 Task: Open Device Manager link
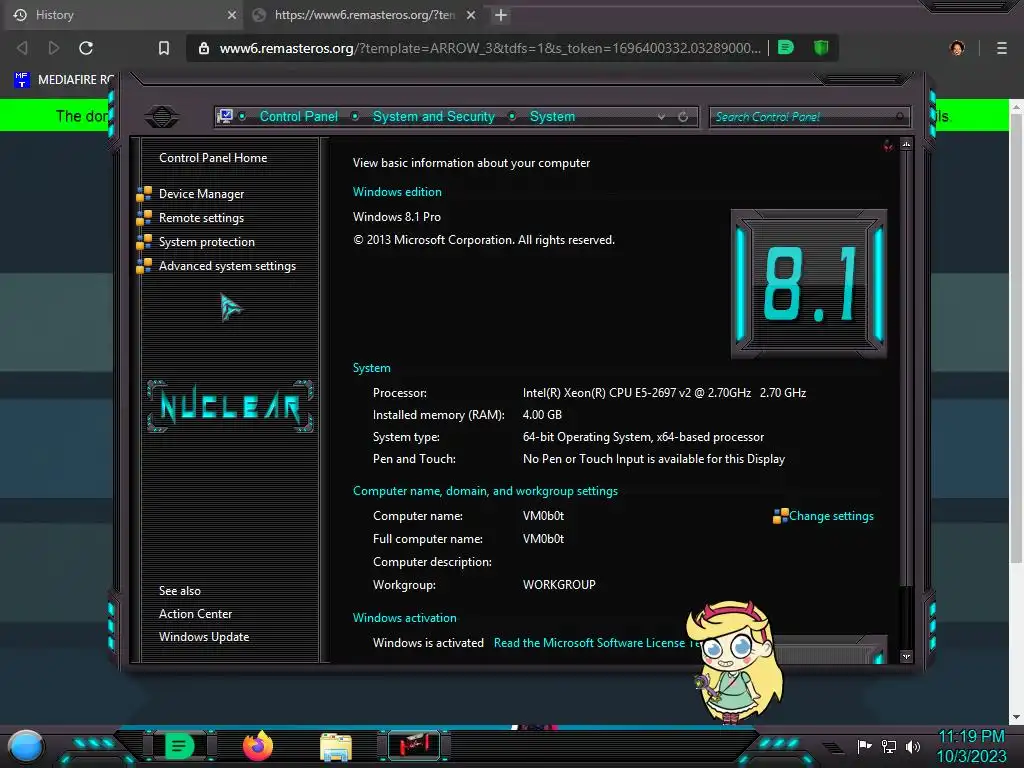point(201,194)
